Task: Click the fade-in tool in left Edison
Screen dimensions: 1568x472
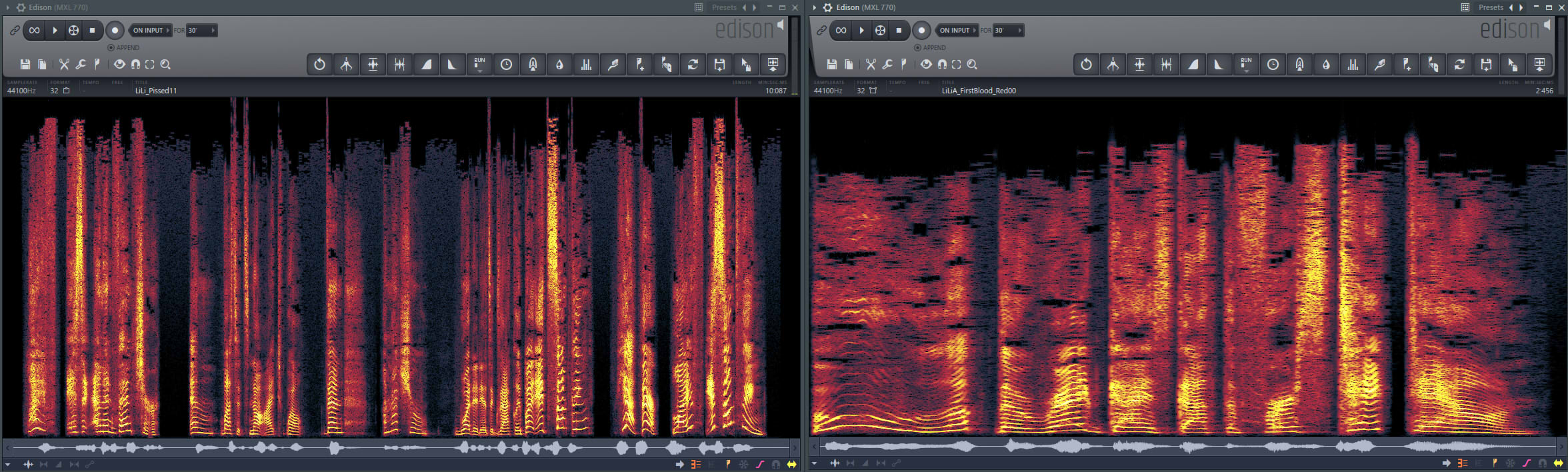Action: coord(426,65)
